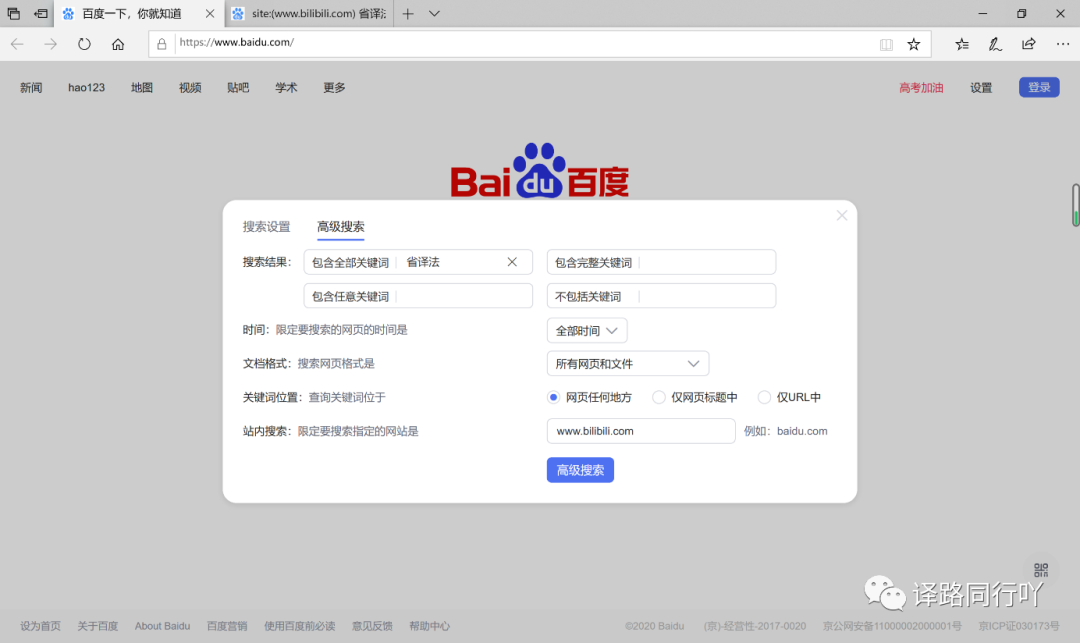The image size is (1080, 643).
Task: Open 地图 in top navigation
Action: pos(142,87)
